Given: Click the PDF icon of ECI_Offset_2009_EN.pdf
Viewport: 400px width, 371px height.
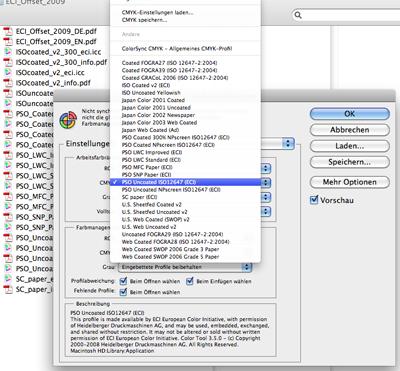Looking at the screenshot, I should pyautogui.click(x=8, y=42).
